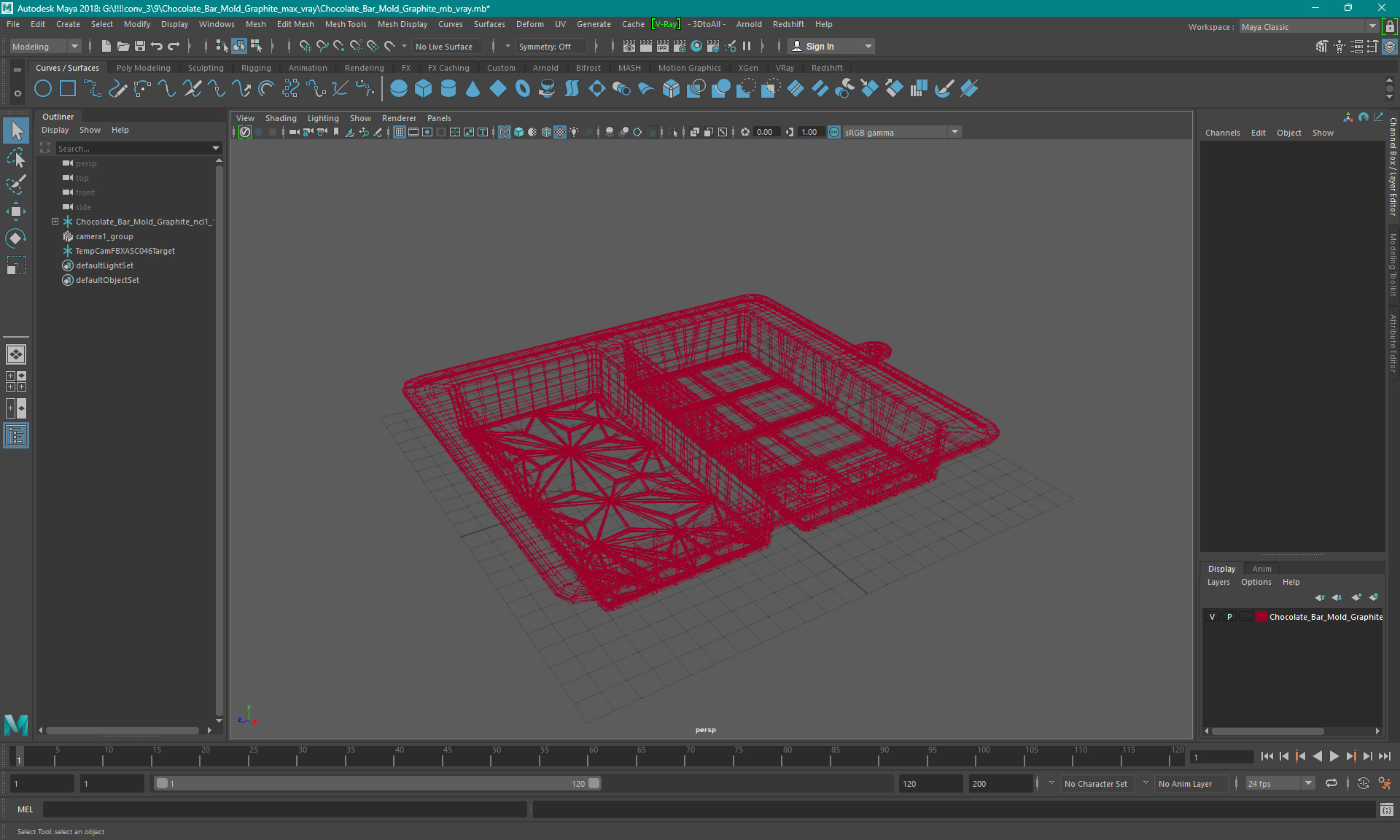Open the 24 fps frame rate dropdown
The height and width of the screenshot is (840, 1400).
coord(1279,784)
